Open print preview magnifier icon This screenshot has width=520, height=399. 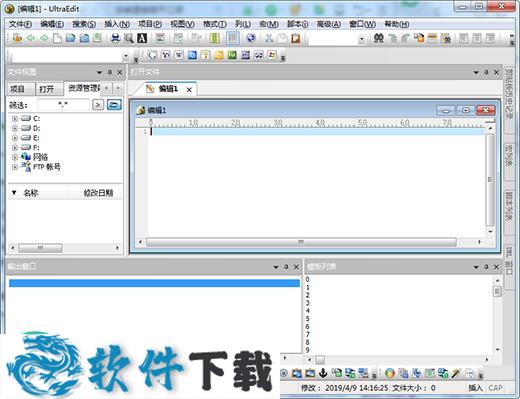(129, 38)
